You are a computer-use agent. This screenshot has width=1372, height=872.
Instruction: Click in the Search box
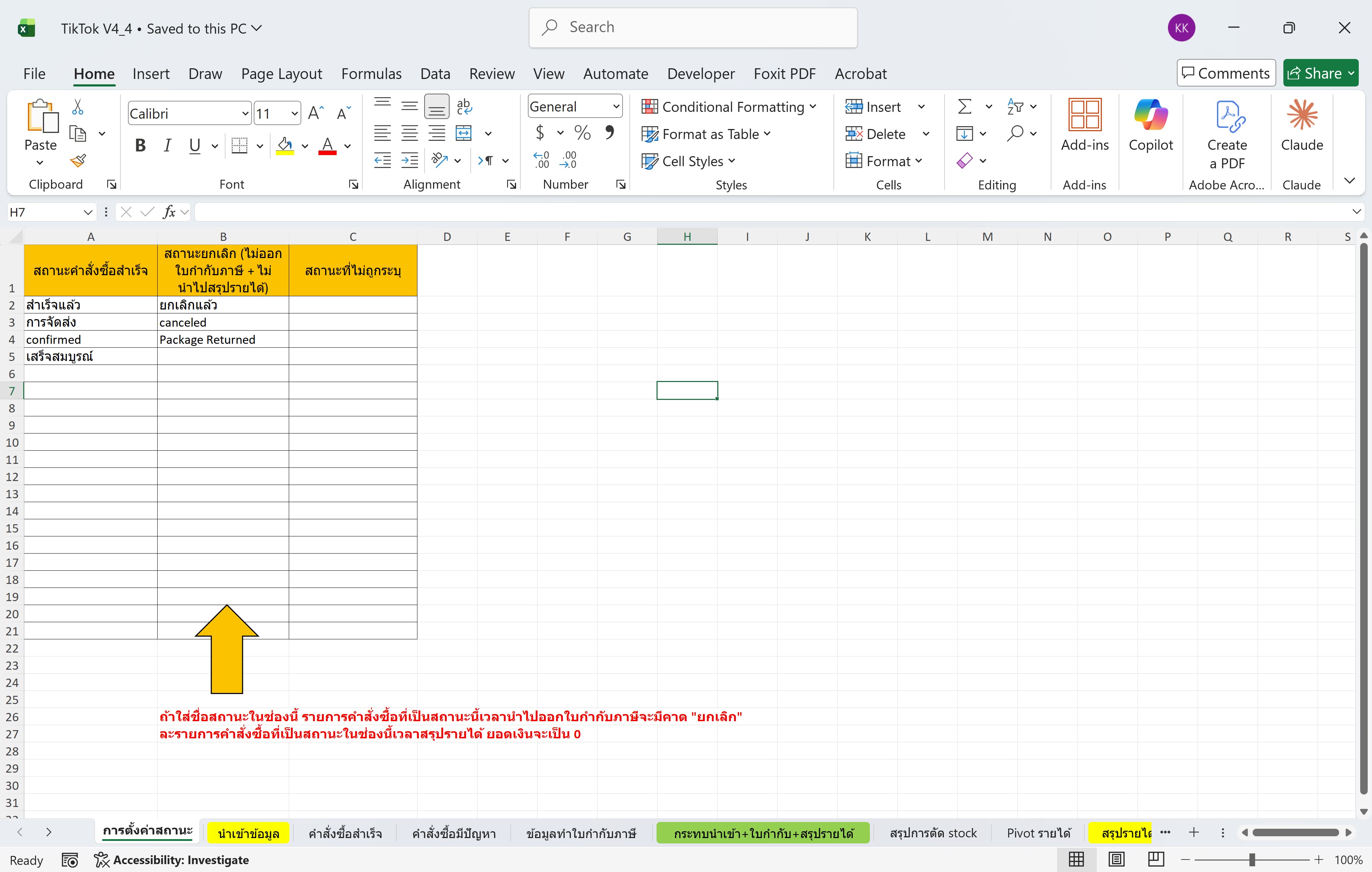pyautogui.click(x=692, y=28)
